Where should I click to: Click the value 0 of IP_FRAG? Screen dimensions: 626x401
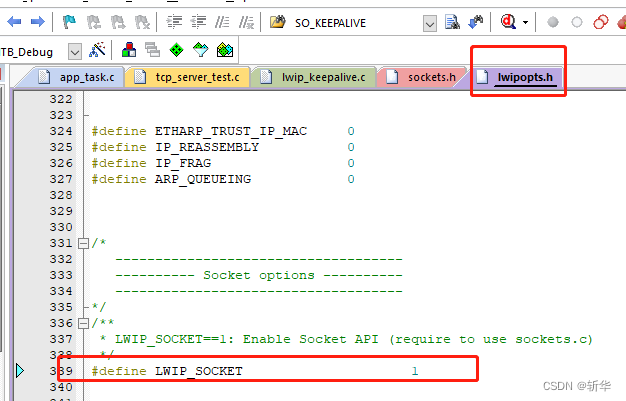[x=351, y=163]
